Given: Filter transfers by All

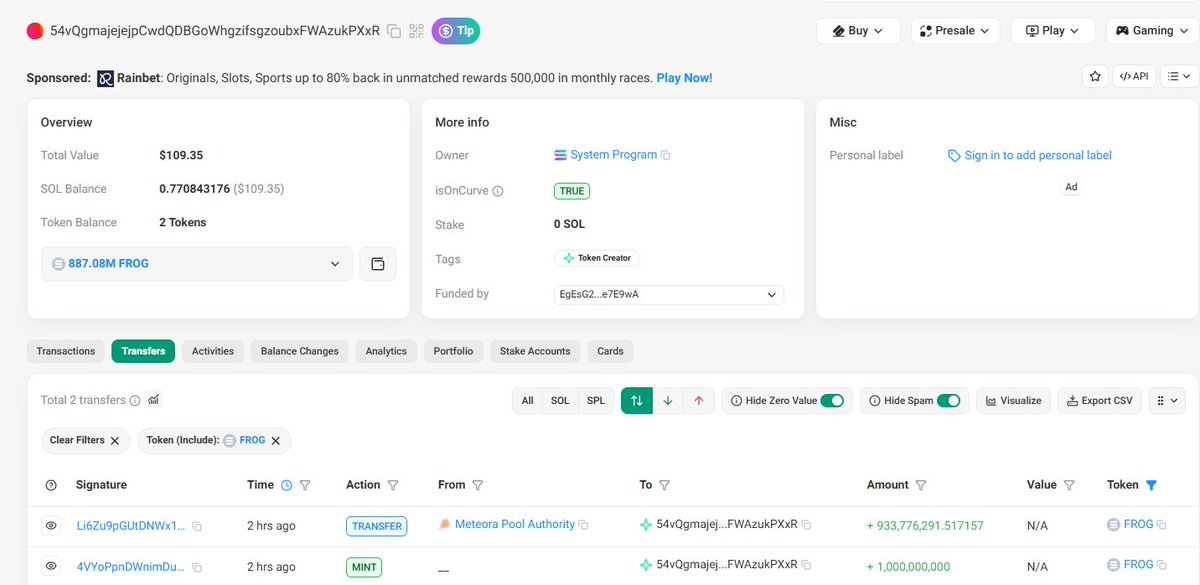Looking at the screenshot, I should [x=527, y=401].
